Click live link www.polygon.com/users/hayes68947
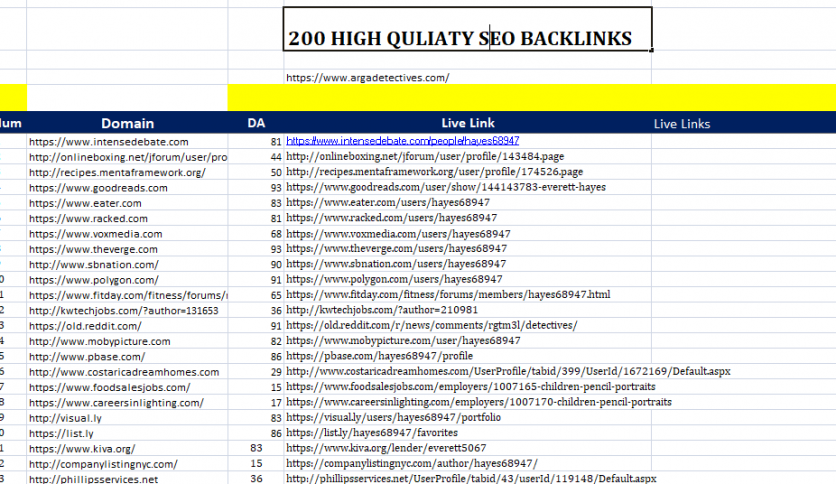This screenshot has width=836, height=484. [x=394, y=279]
